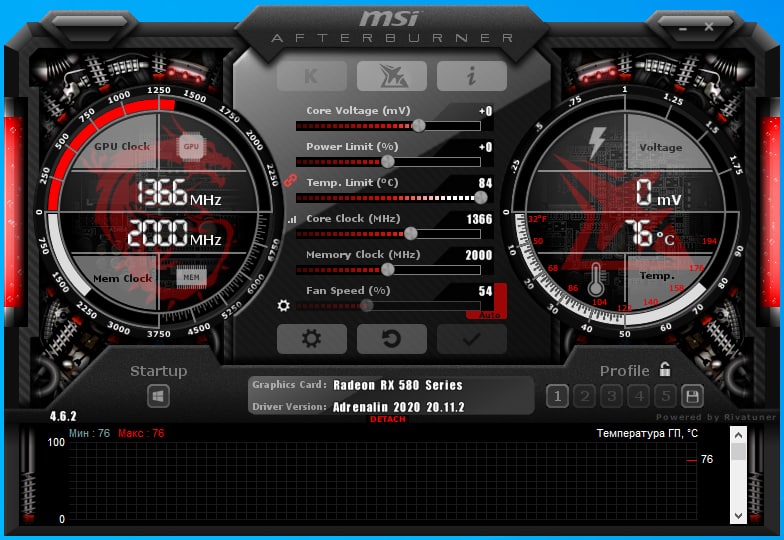Adjust the Core Clock slider knob

tap(410, 233)
